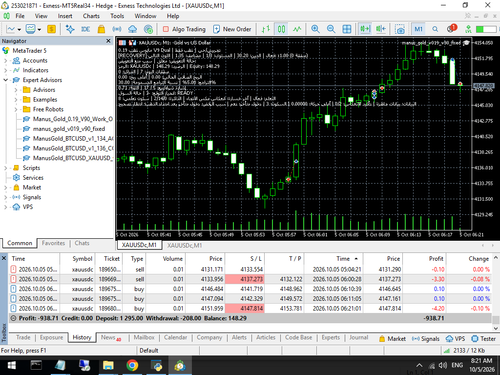
Task: Open notifications icon with red badge
Action: pyautogui.click(x=452, y=29)
